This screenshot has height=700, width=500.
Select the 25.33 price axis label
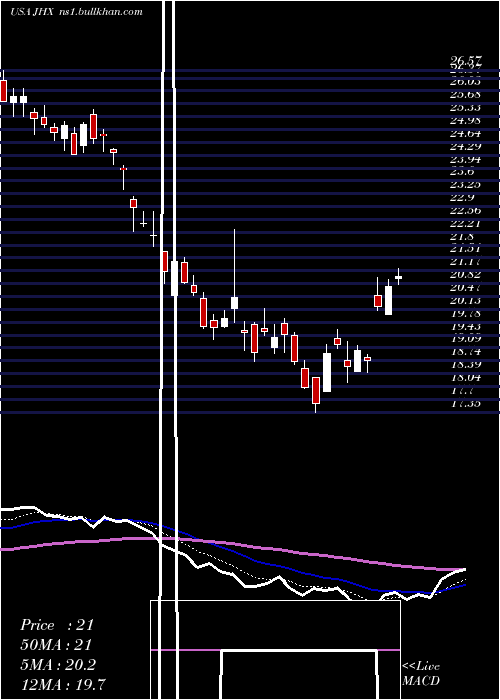pos(467,108)
